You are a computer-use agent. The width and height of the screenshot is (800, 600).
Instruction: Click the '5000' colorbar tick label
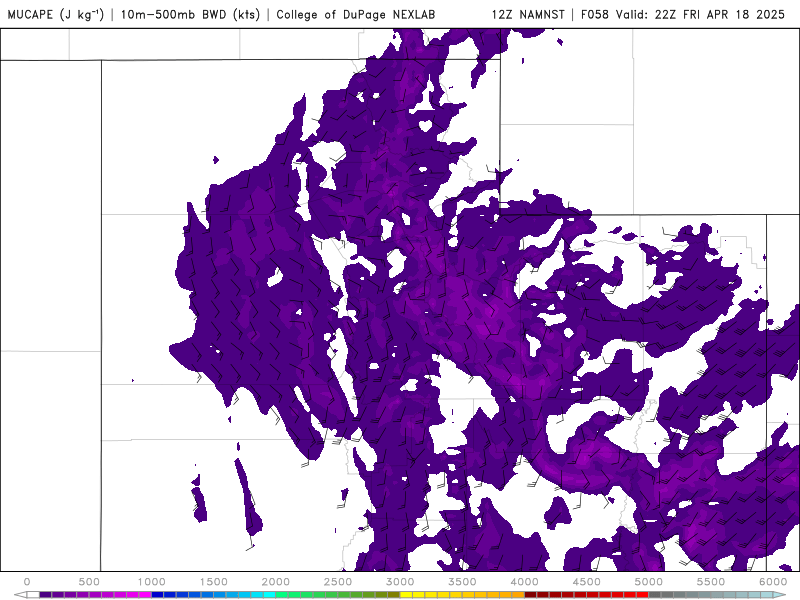[648, 582]
